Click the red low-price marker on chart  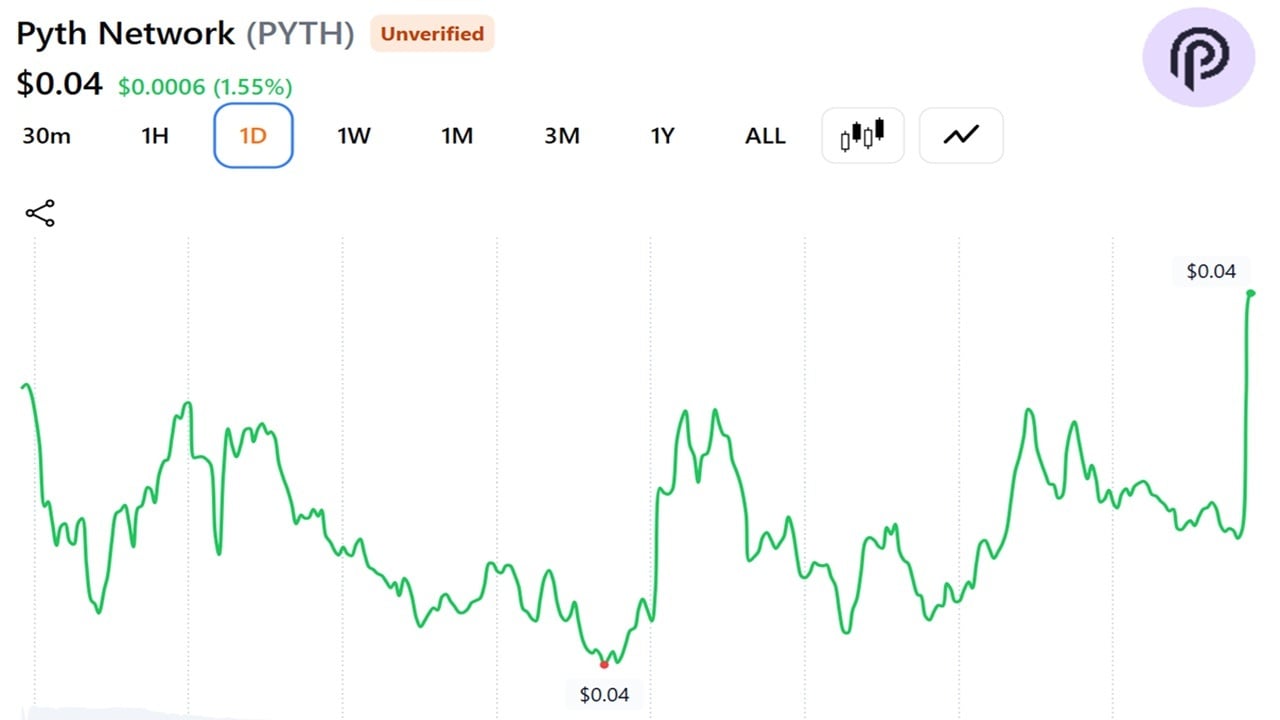point(604,664)
